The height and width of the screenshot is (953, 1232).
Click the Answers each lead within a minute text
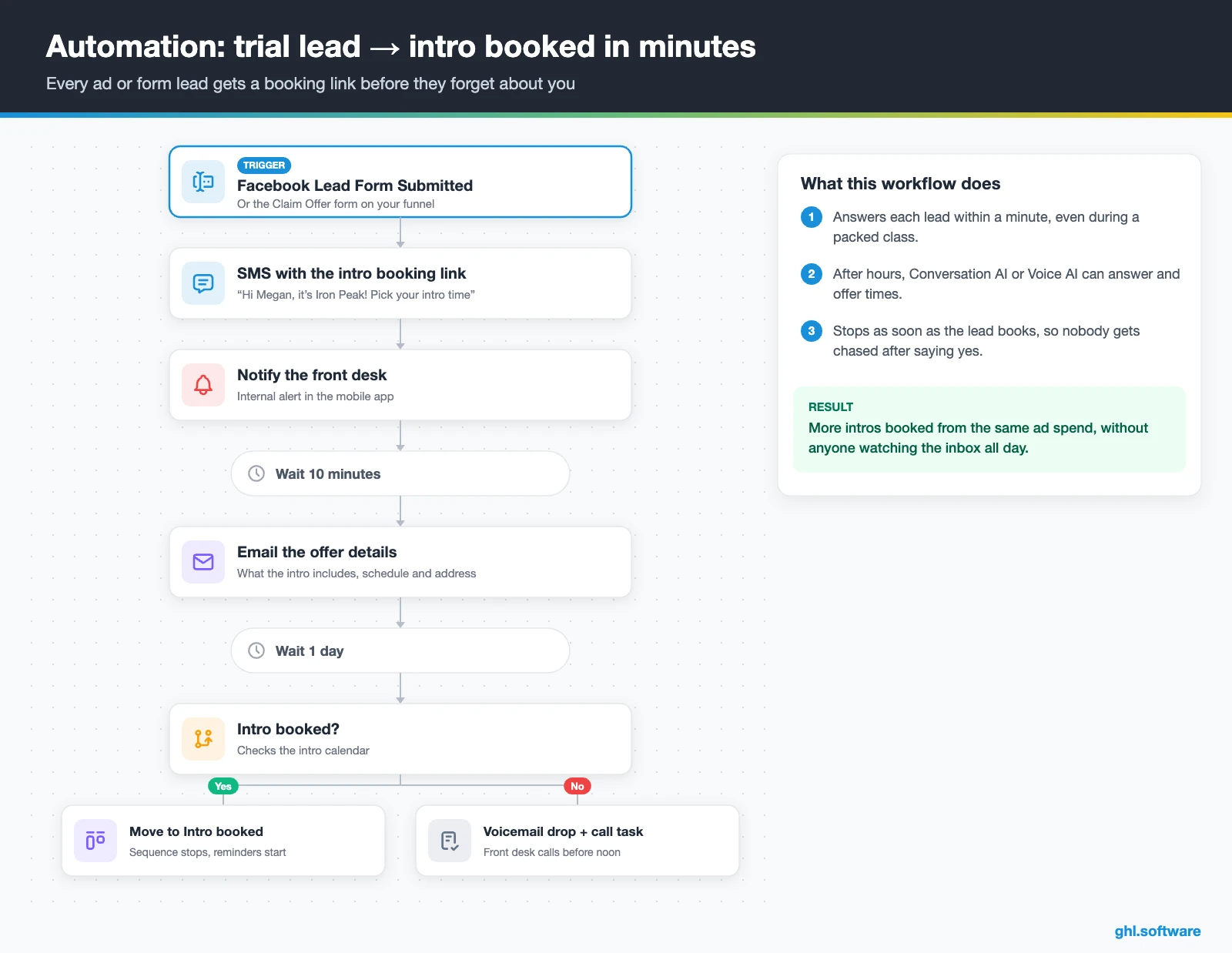click(986, 227)
